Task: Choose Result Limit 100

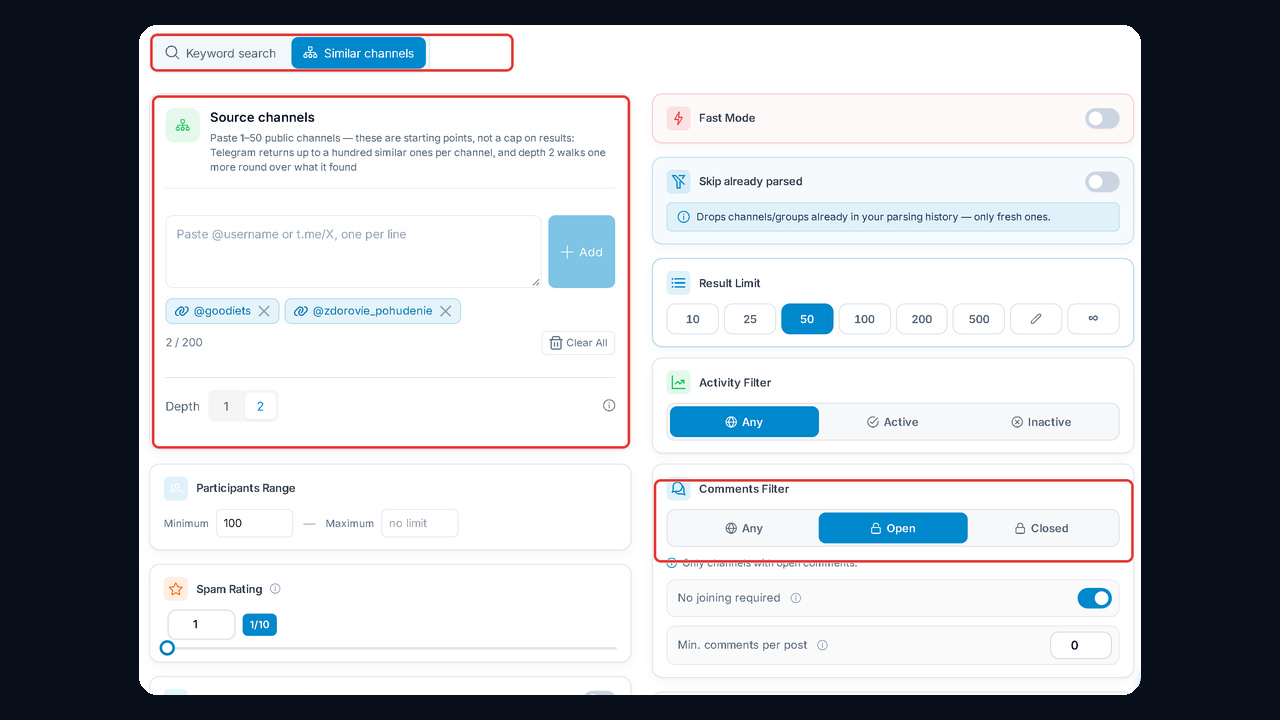Action: 865,319
